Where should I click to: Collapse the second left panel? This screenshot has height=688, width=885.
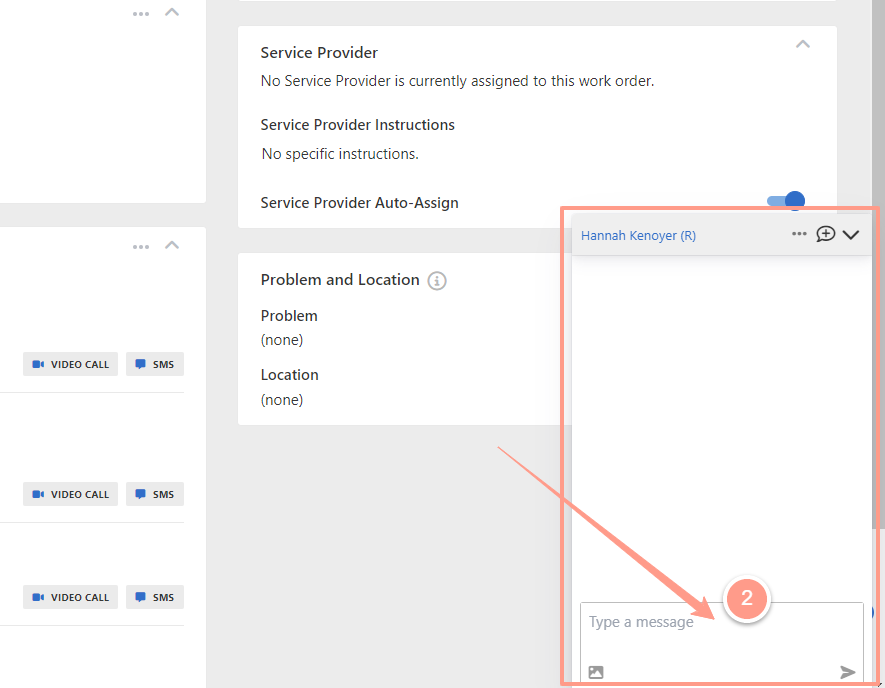click(x=172, y=245)
